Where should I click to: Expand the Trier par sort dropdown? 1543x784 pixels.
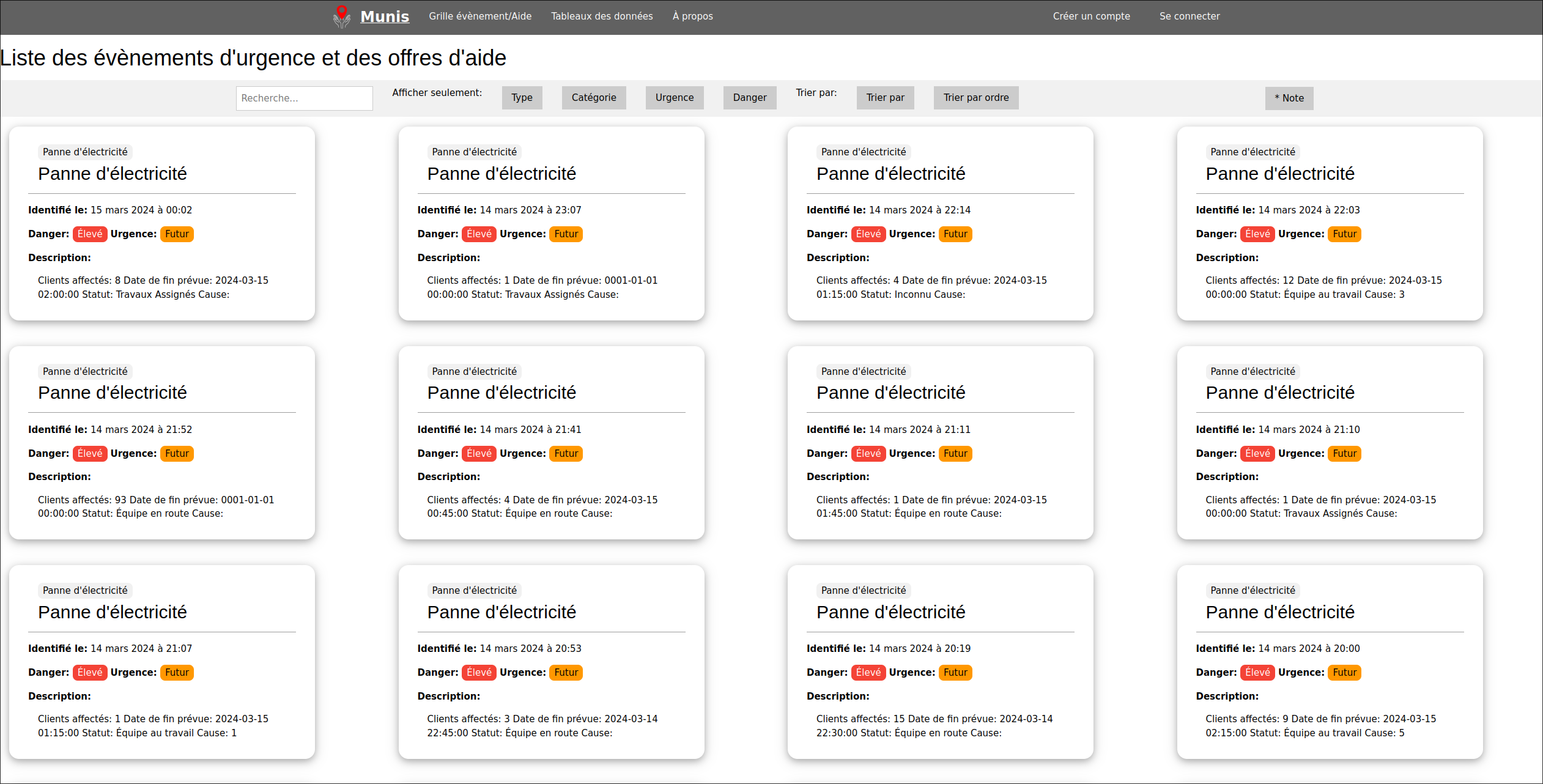tap(884, 98)
